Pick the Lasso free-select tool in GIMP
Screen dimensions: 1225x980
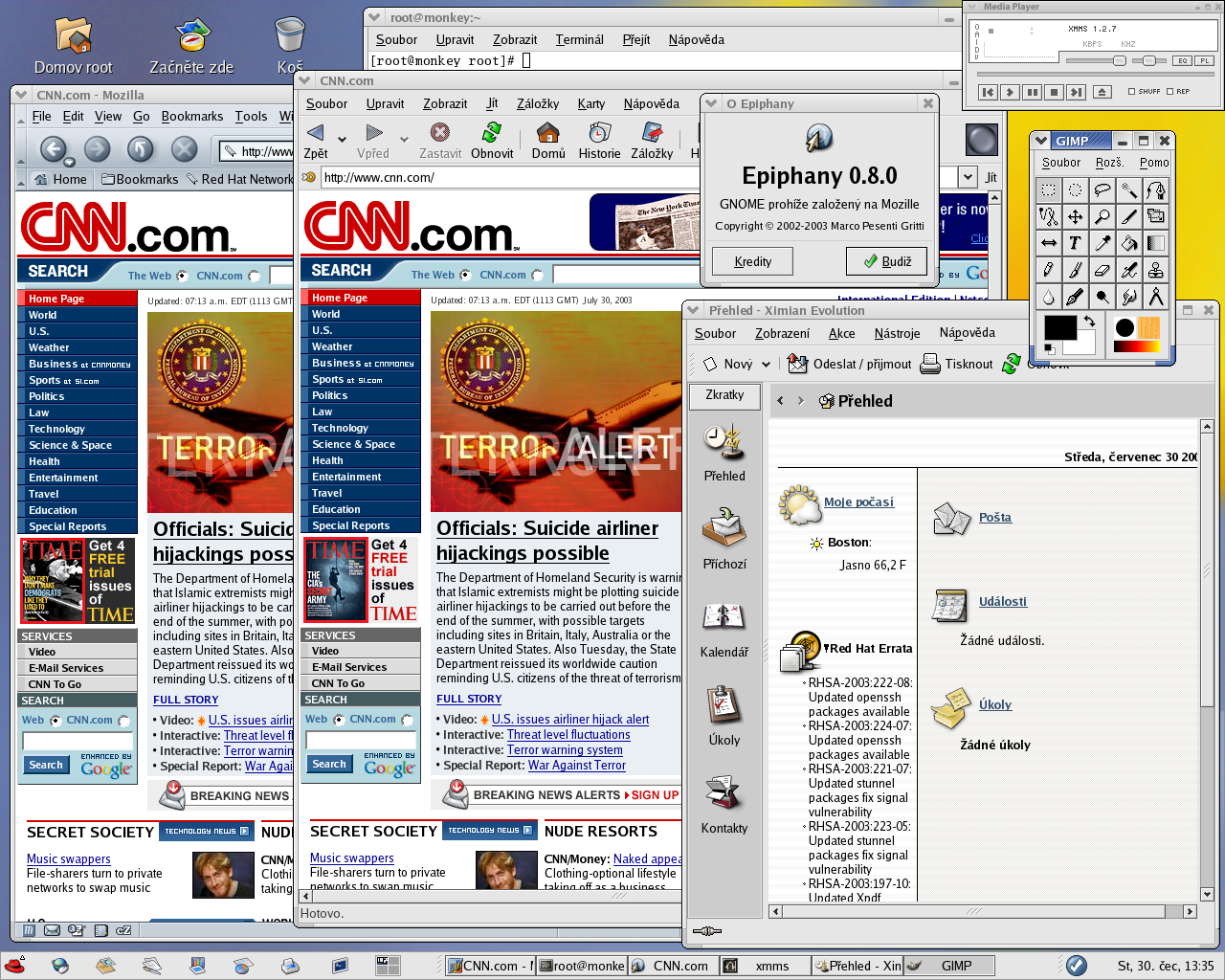click(1102, 189)
